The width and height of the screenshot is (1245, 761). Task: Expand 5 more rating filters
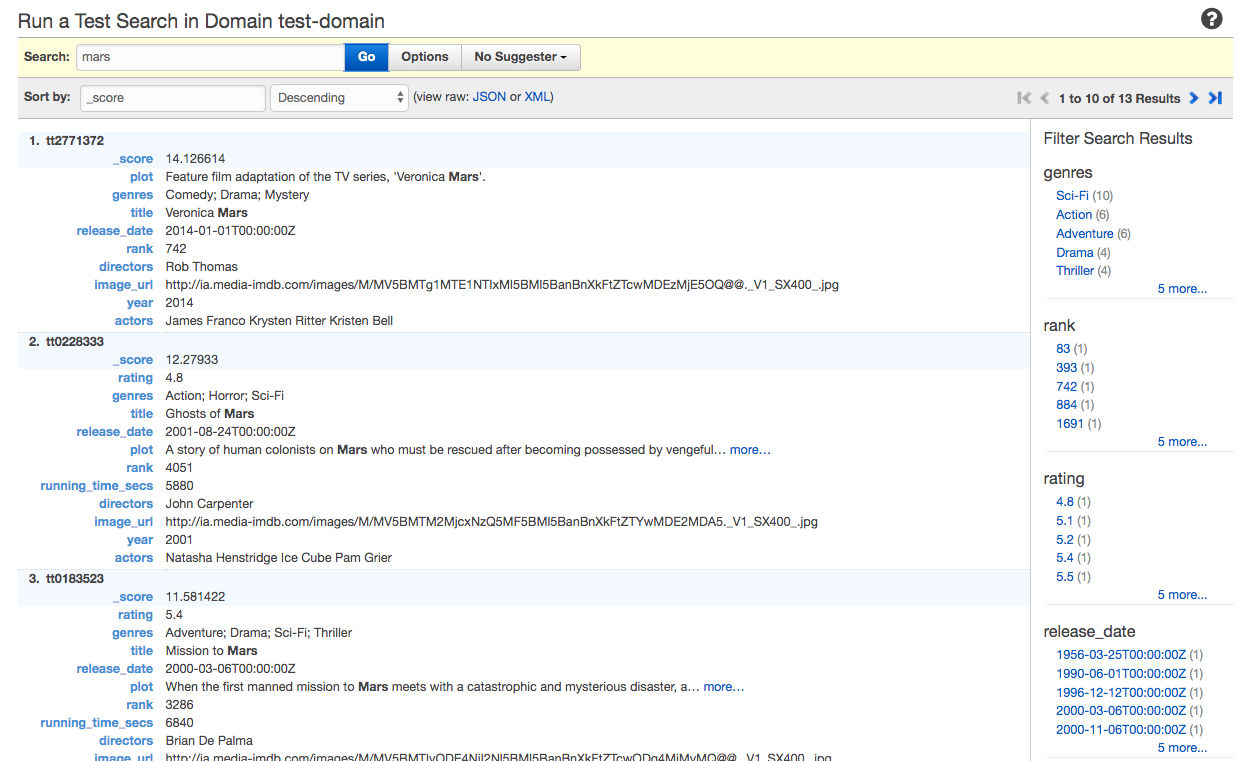[x=1181, y=595]
